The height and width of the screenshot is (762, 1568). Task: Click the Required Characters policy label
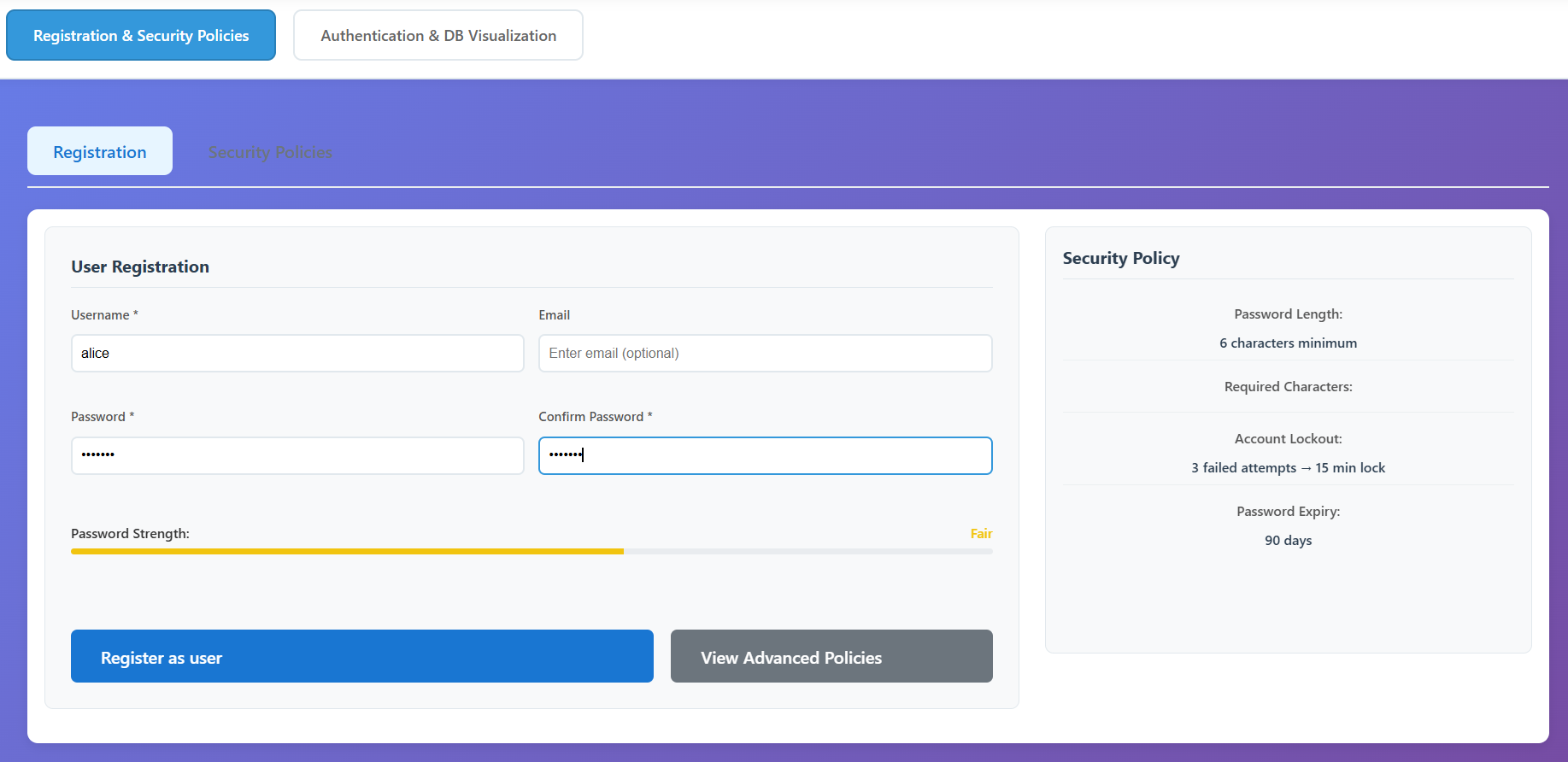pyautogui.click(x=1288, y=387)
